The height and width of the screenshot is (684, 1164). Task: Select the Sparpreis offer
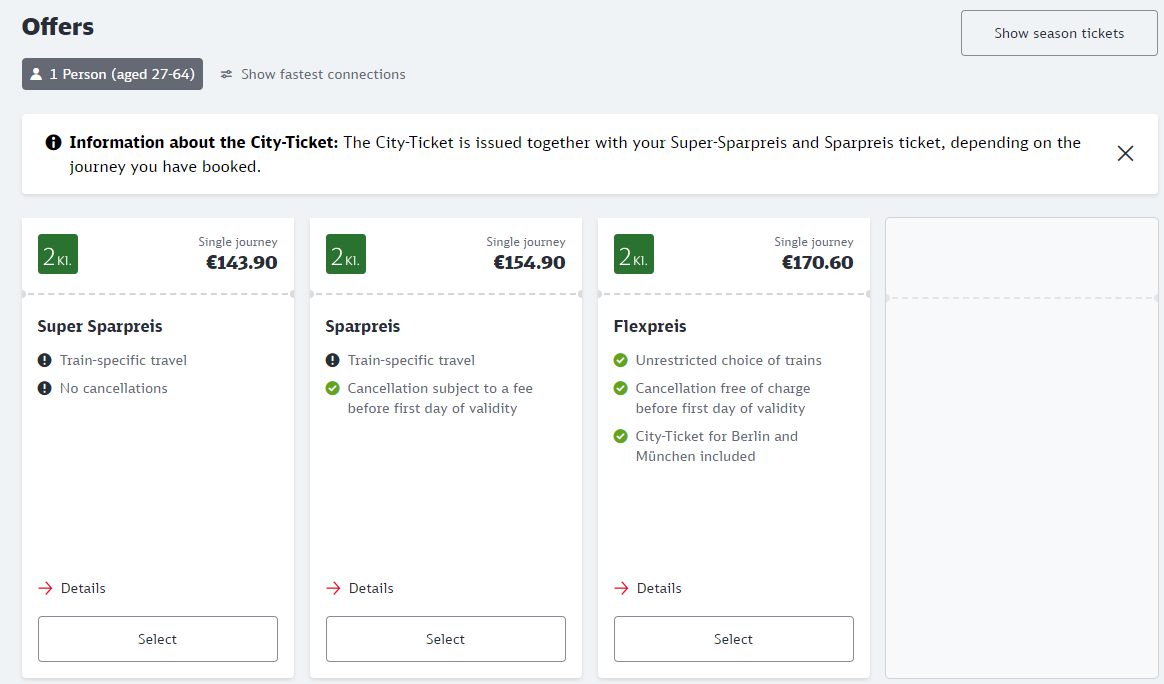click(x=445, y=639)
